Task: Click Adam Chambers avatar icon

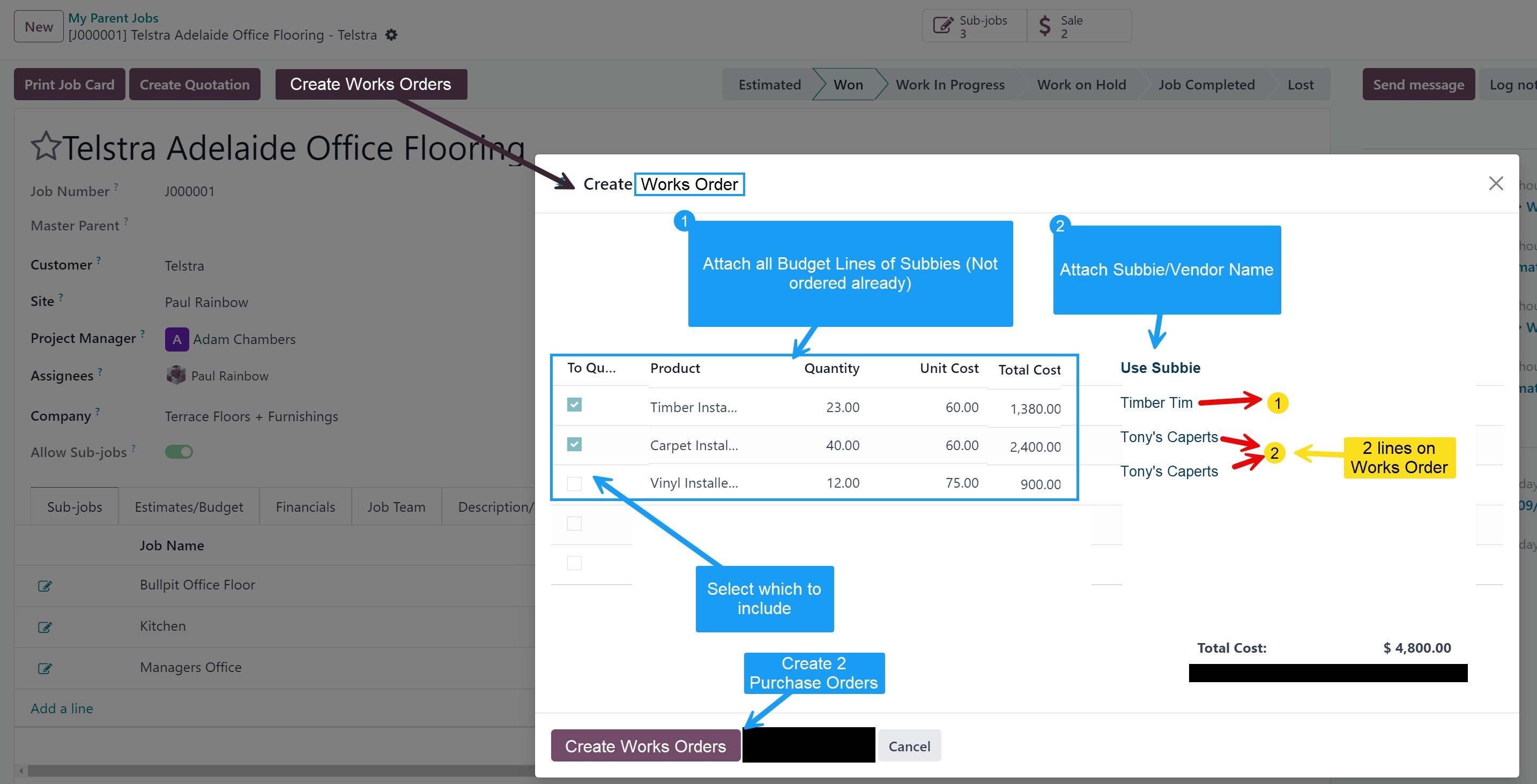Action: (176, 339)
